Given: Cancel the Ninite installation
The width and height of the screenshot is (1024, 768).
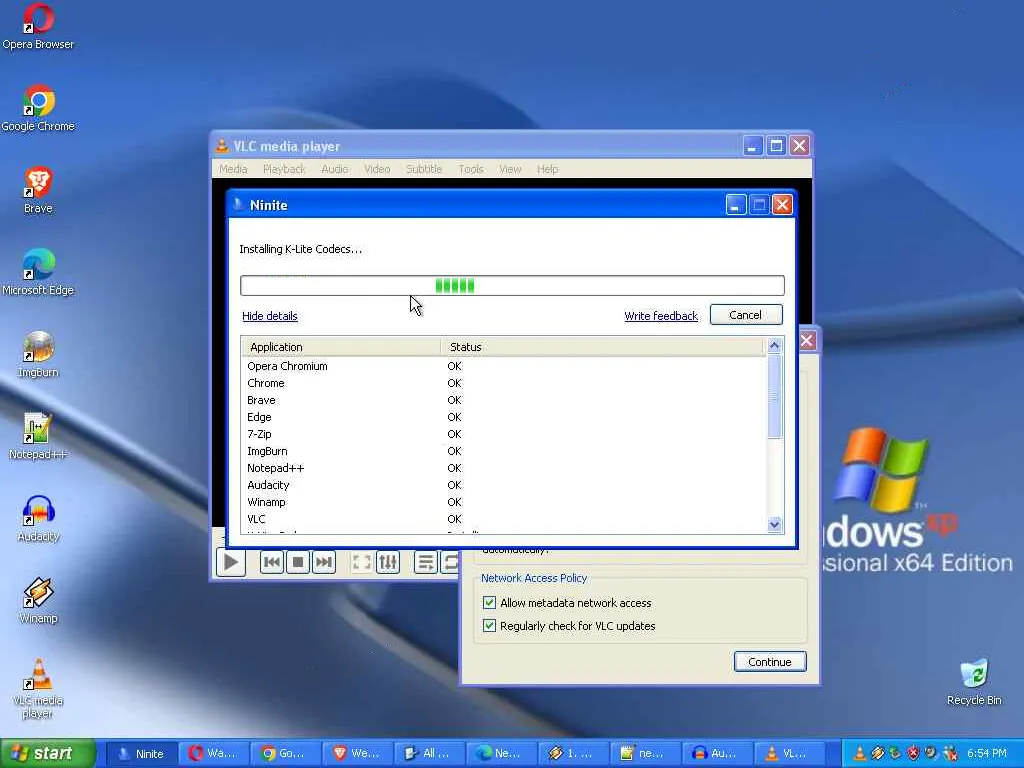Looking at the screenshot, I should 746,315.
